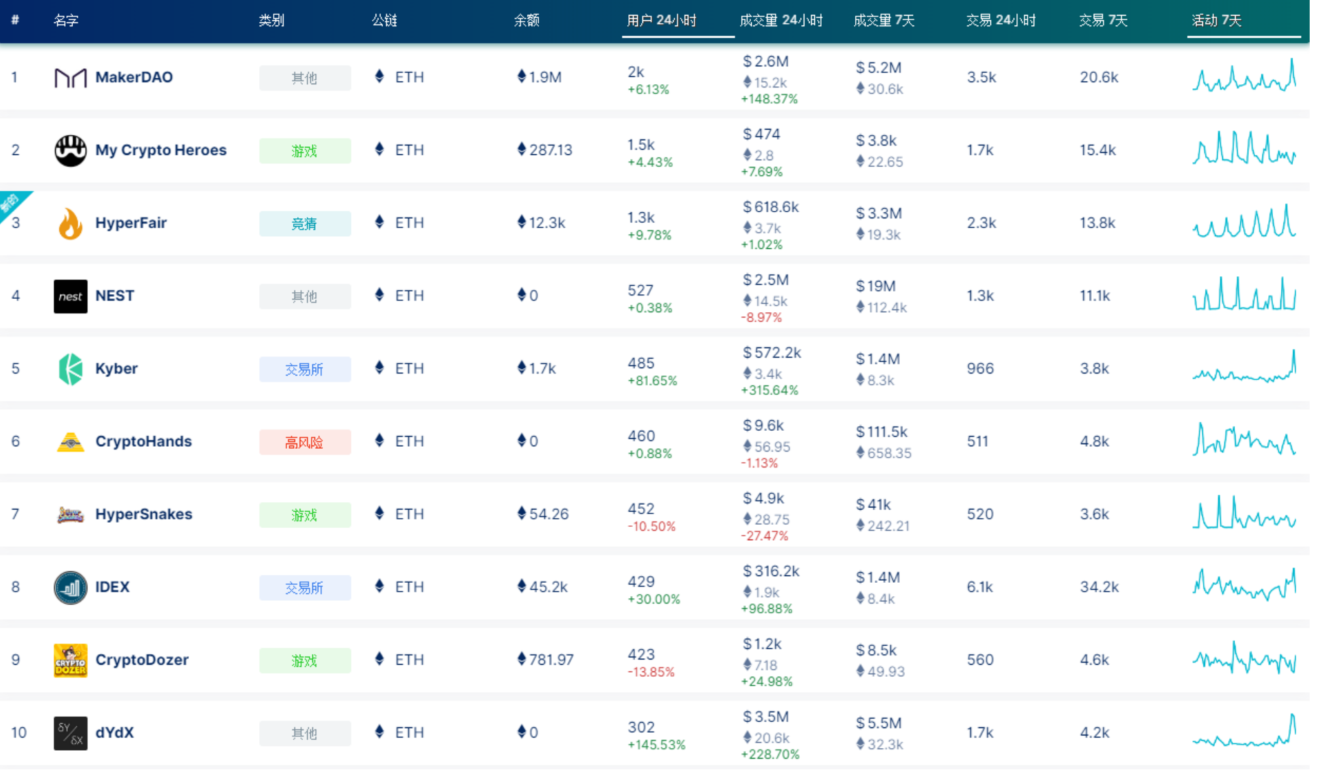Open HyperFair 7-day activity sparkline
The height and width of the screenshot is (771, 1317).
[1244, 221]
